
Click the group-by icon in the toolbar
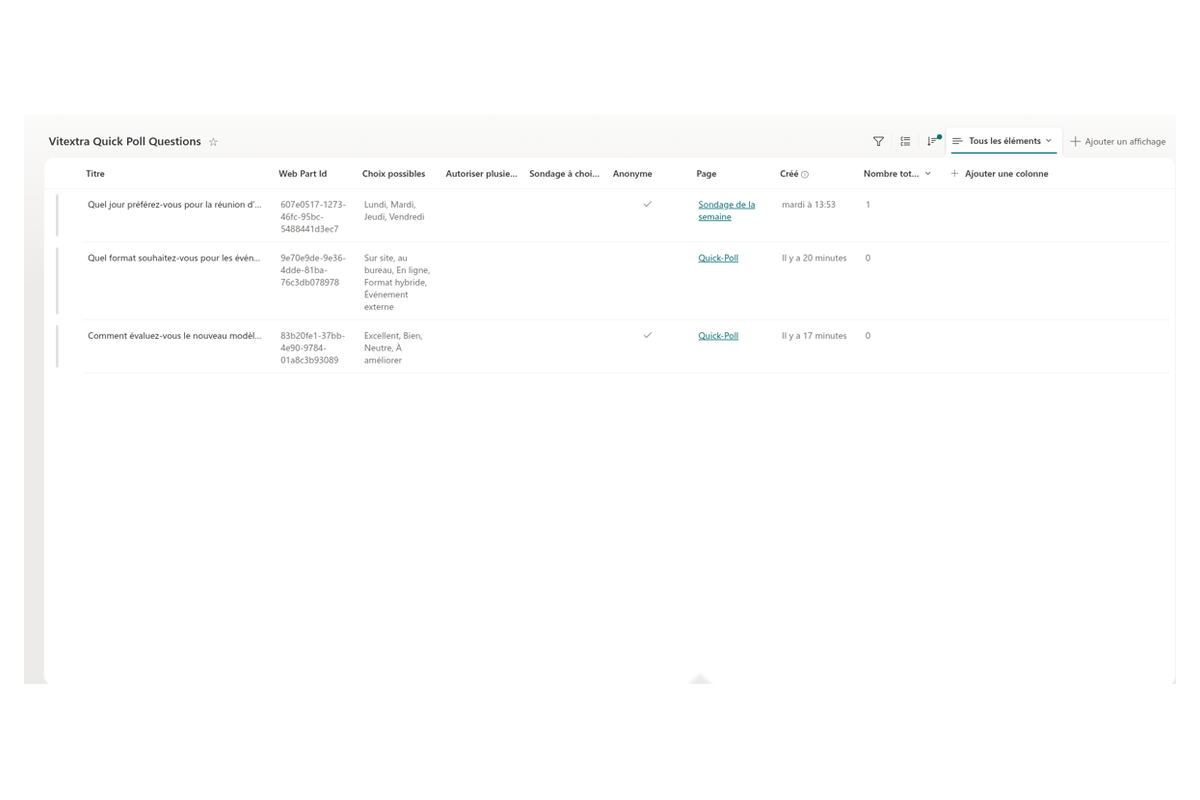[x=905, y=142]
